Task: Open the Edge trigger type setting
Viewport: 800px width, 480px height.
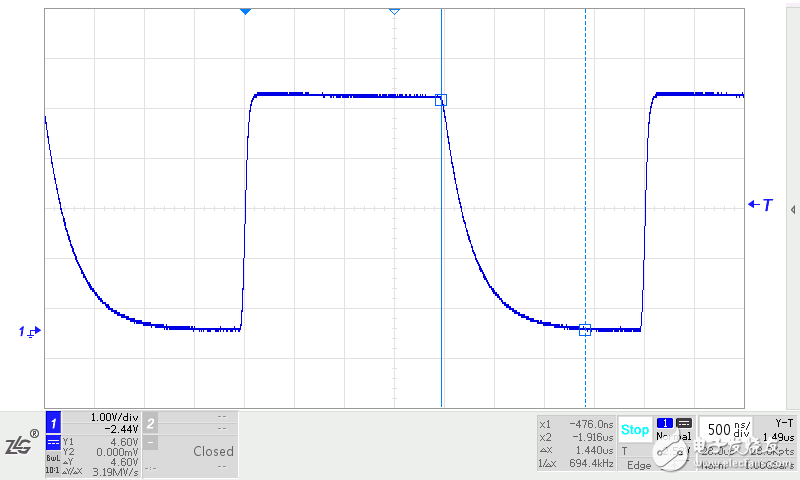Action: click(x=638, y=465)
